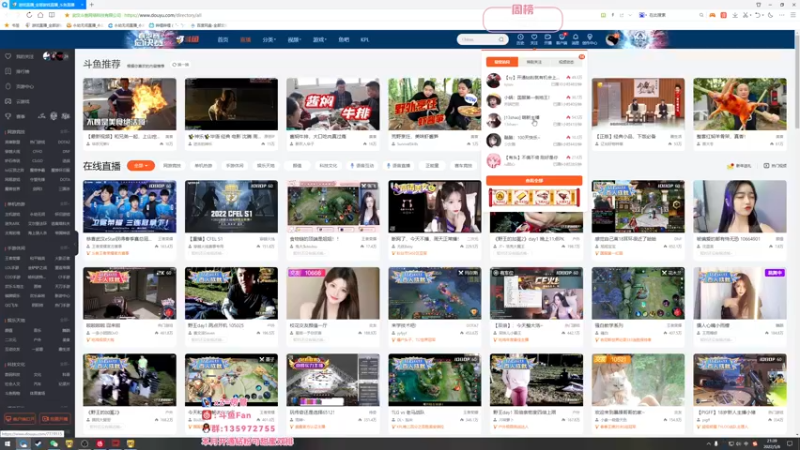800x450 pixels.
Task: Click the browser home icon
Action: tap(40, 15)
